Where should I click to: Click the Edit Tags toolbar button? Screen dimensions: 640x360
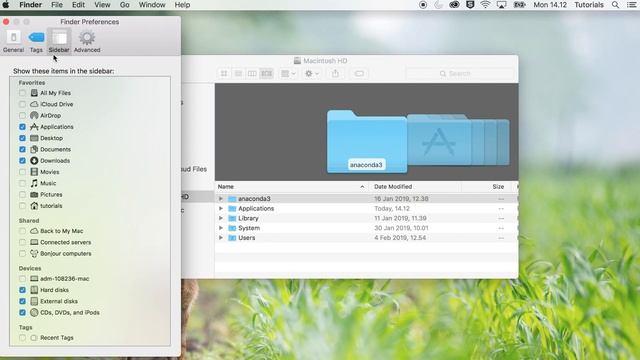[x=359, y=73]
